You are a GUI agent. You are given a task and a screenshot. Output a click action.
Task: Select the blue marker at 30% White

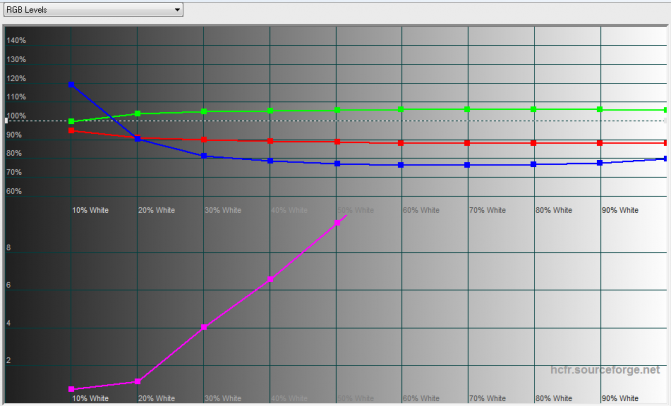tap(204, 156)
